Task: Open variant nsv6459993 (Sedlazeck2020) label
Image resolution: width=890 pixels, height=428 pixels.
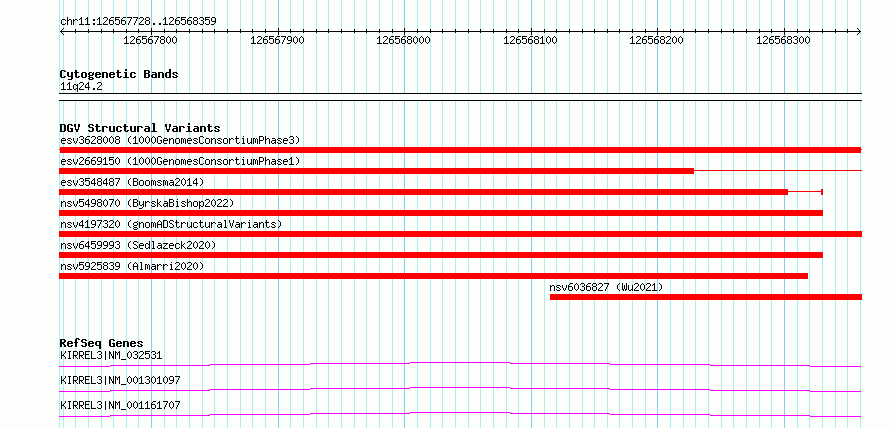Action: coord(138,245)
